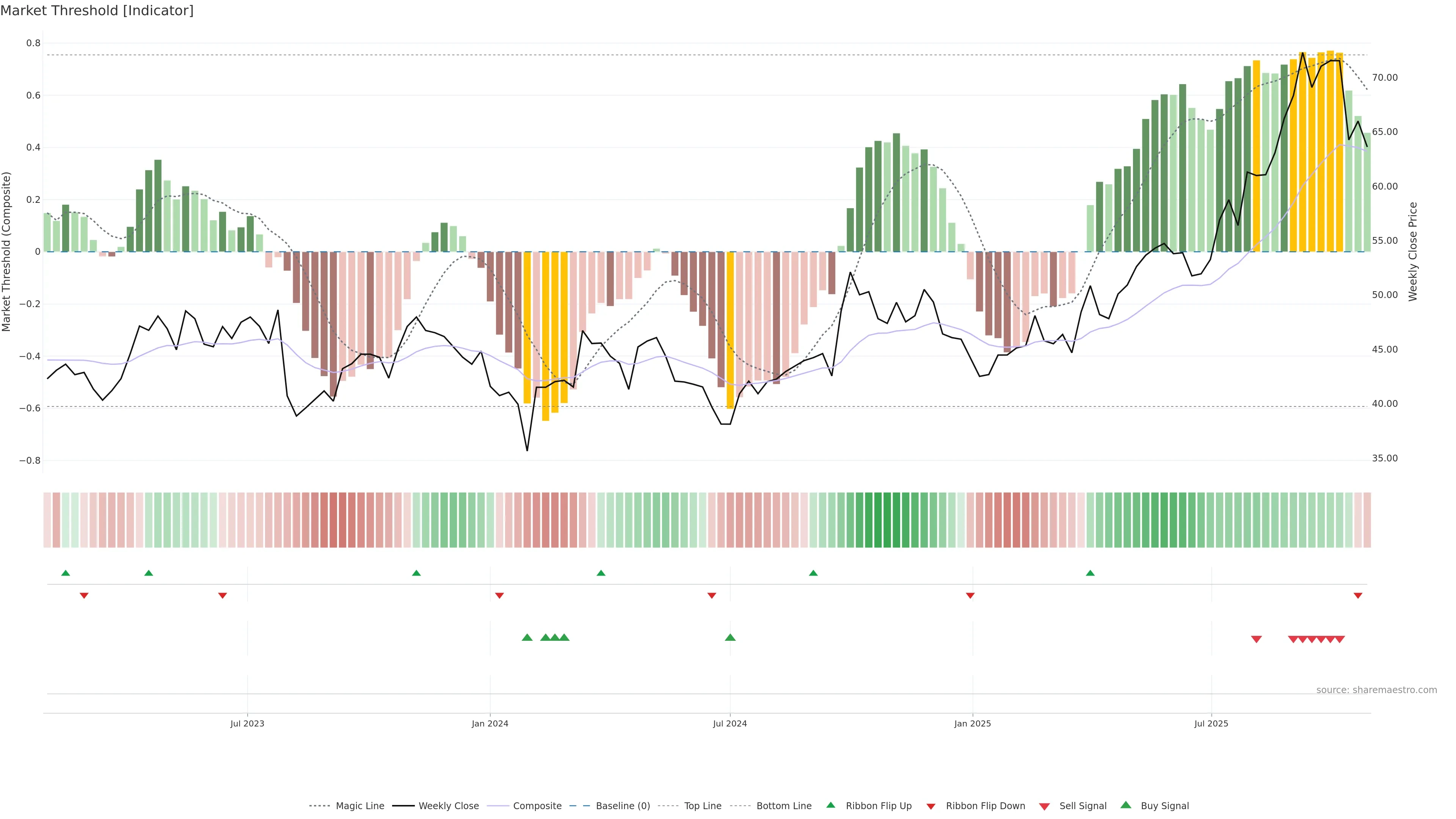Click the Sell Signal legend triangle icon

pos(1045,806)
